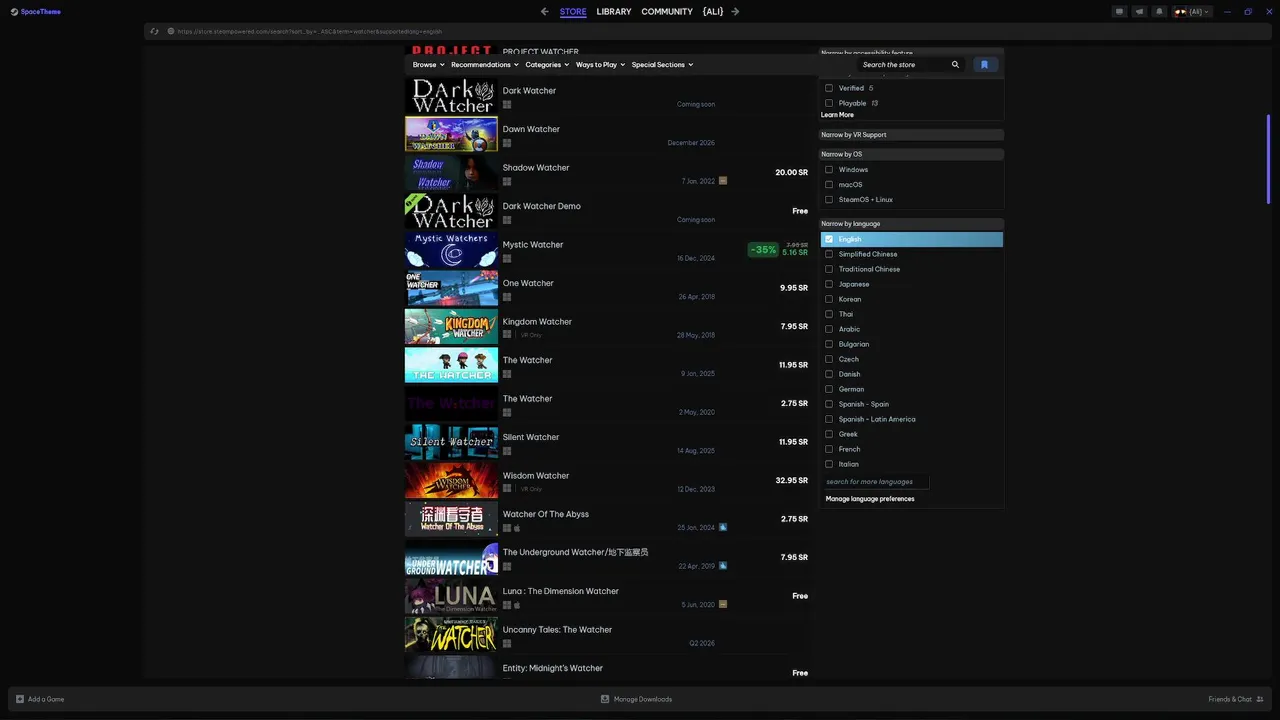Check the Windows OS filter
Screen dimensions: 1280x720
(x=829, y=170)
